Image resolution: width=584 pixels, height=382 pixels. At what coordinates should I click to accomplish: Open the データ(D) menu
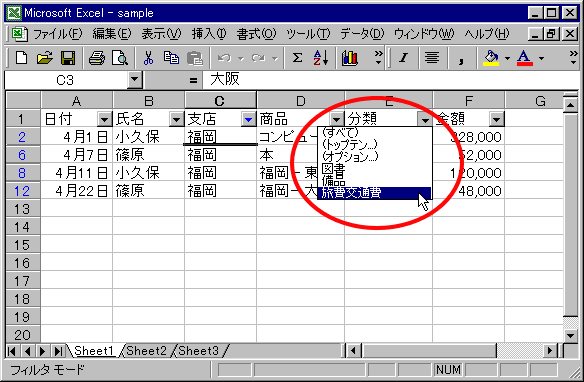pyautogui.click(x=362, y=34)
